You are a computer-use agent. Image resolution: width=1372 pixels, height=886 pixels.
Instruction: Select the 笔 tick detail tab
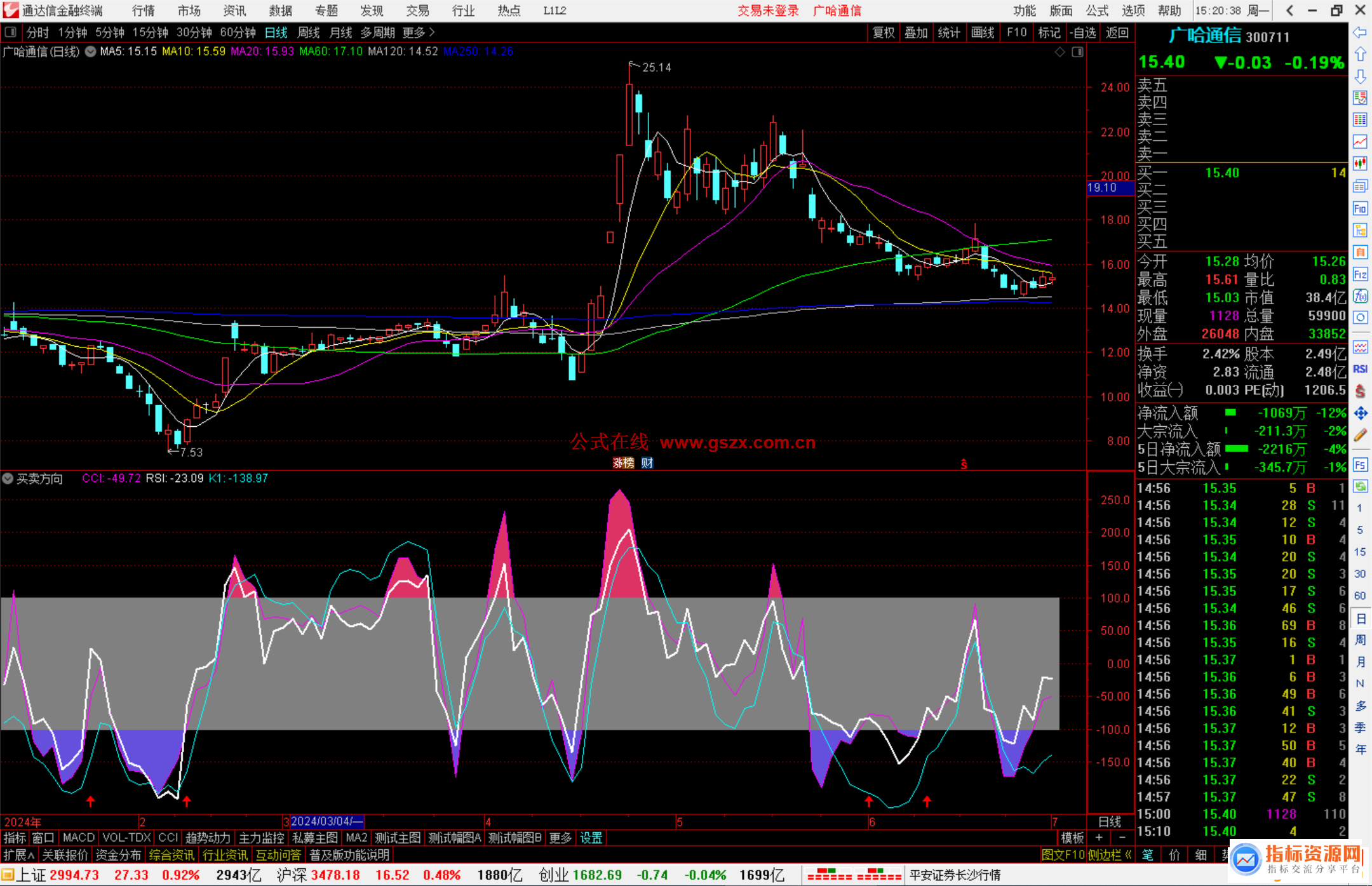coord(1148,855)
